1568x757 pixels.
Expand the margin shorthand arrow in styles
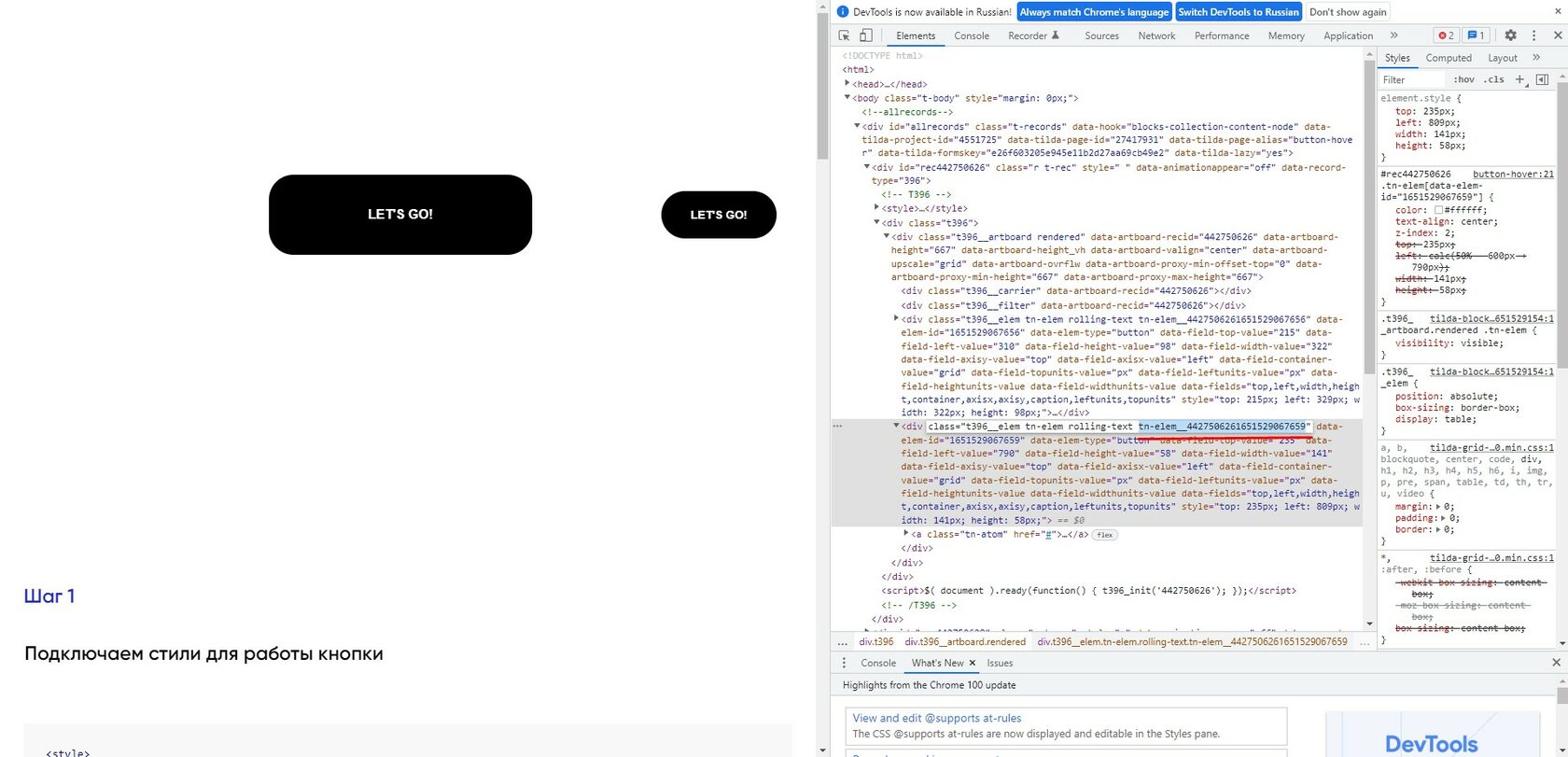click(x=1437, y=507)
